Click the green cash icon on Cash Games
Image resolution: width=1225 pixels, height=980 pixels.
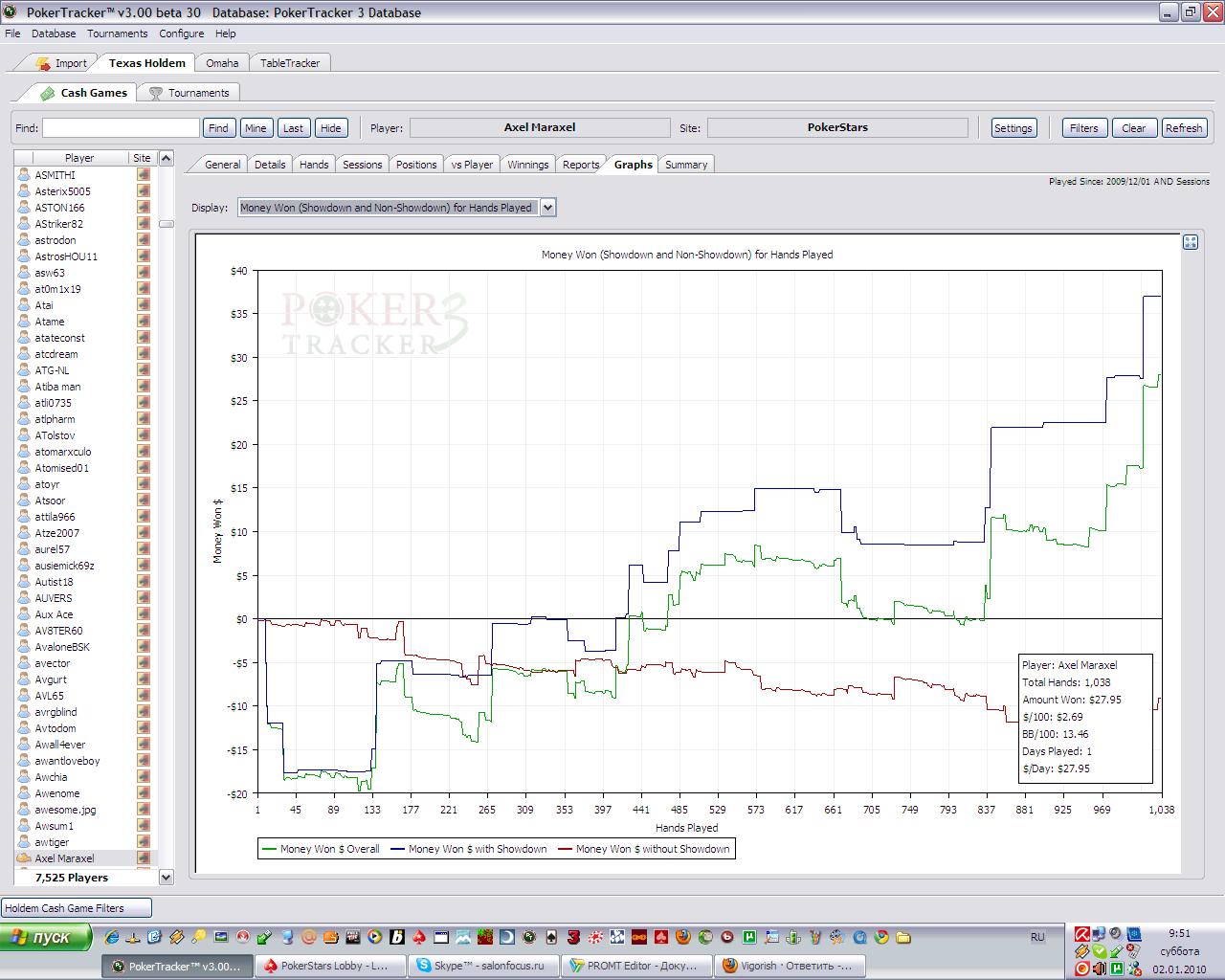[47, 93]
